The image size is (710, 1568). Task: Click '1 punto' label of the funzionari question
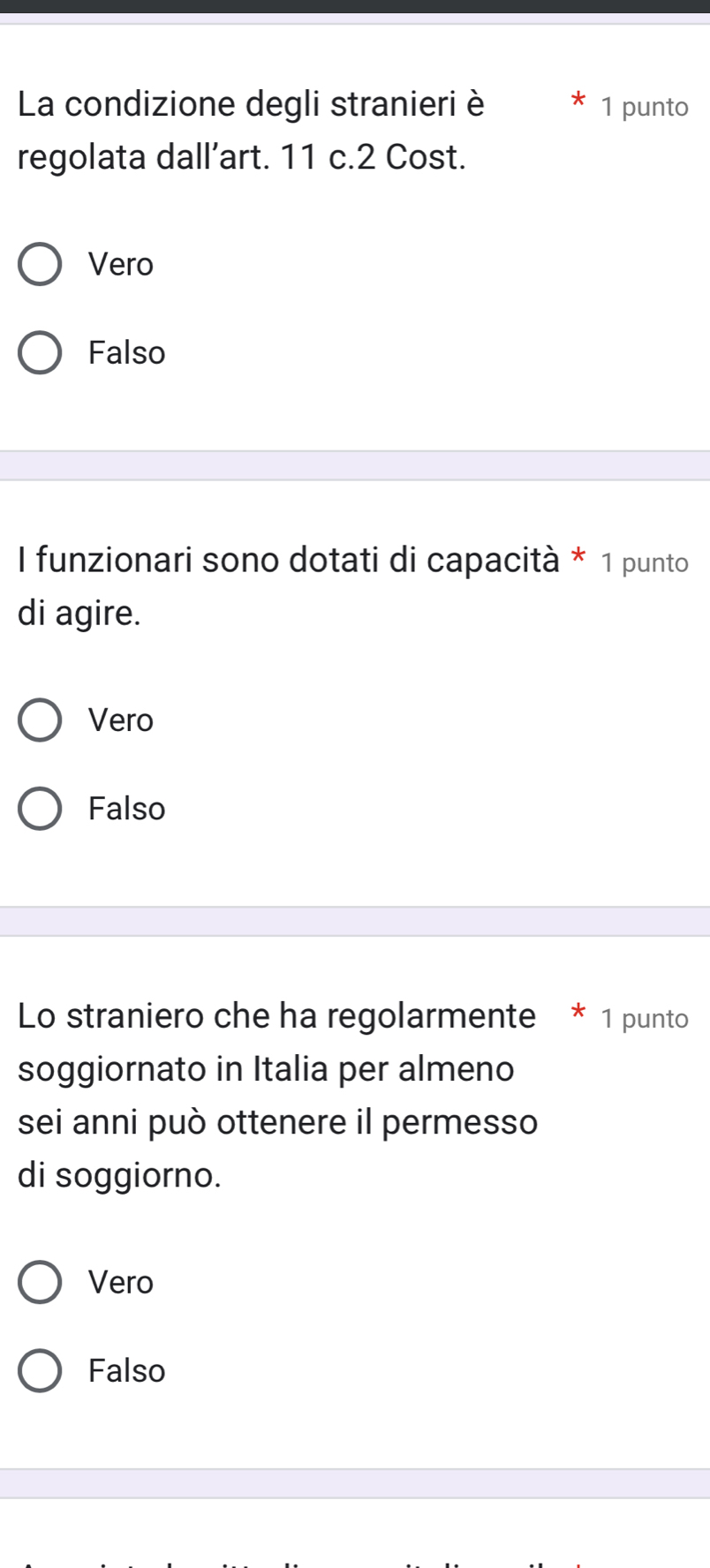(645, 562)
